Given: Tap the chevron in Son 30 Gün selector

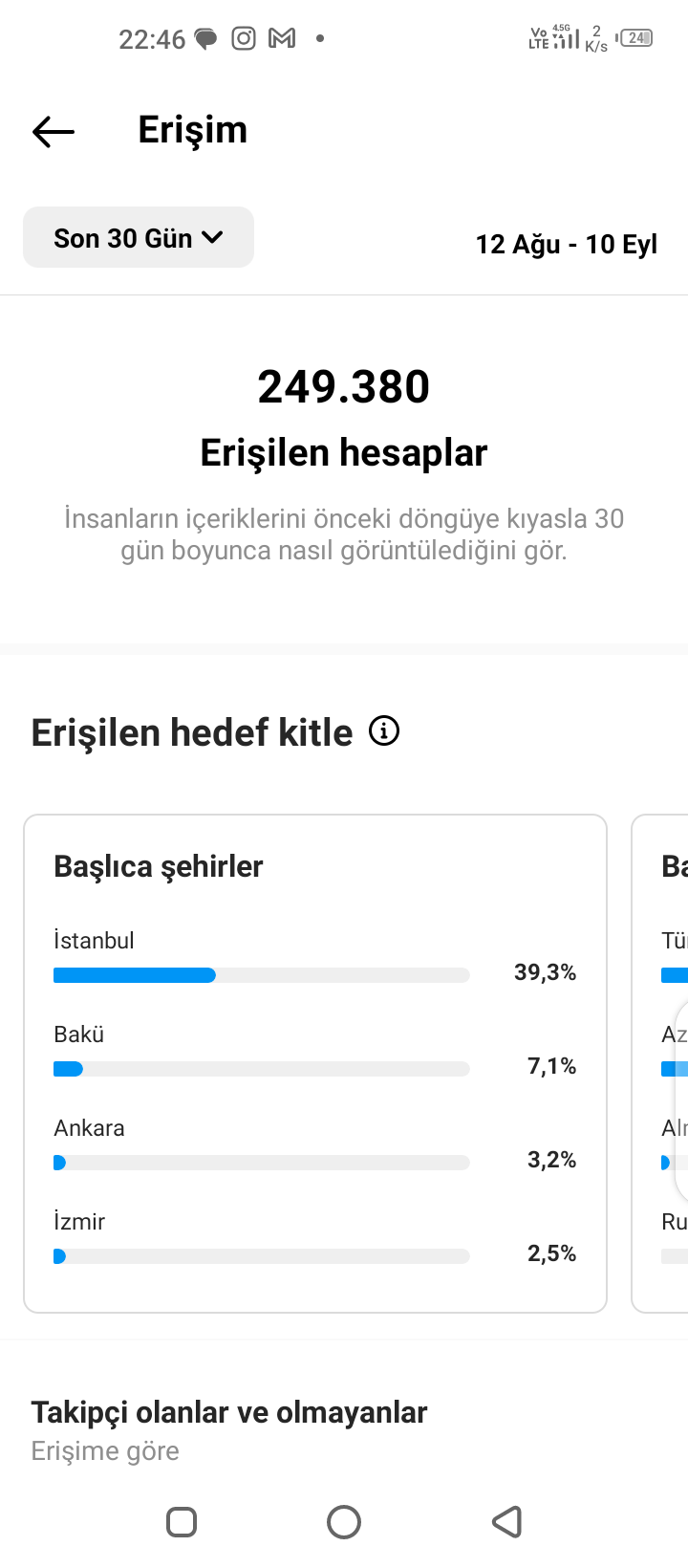Looking at the screenshot, I should tap(212, 237).
